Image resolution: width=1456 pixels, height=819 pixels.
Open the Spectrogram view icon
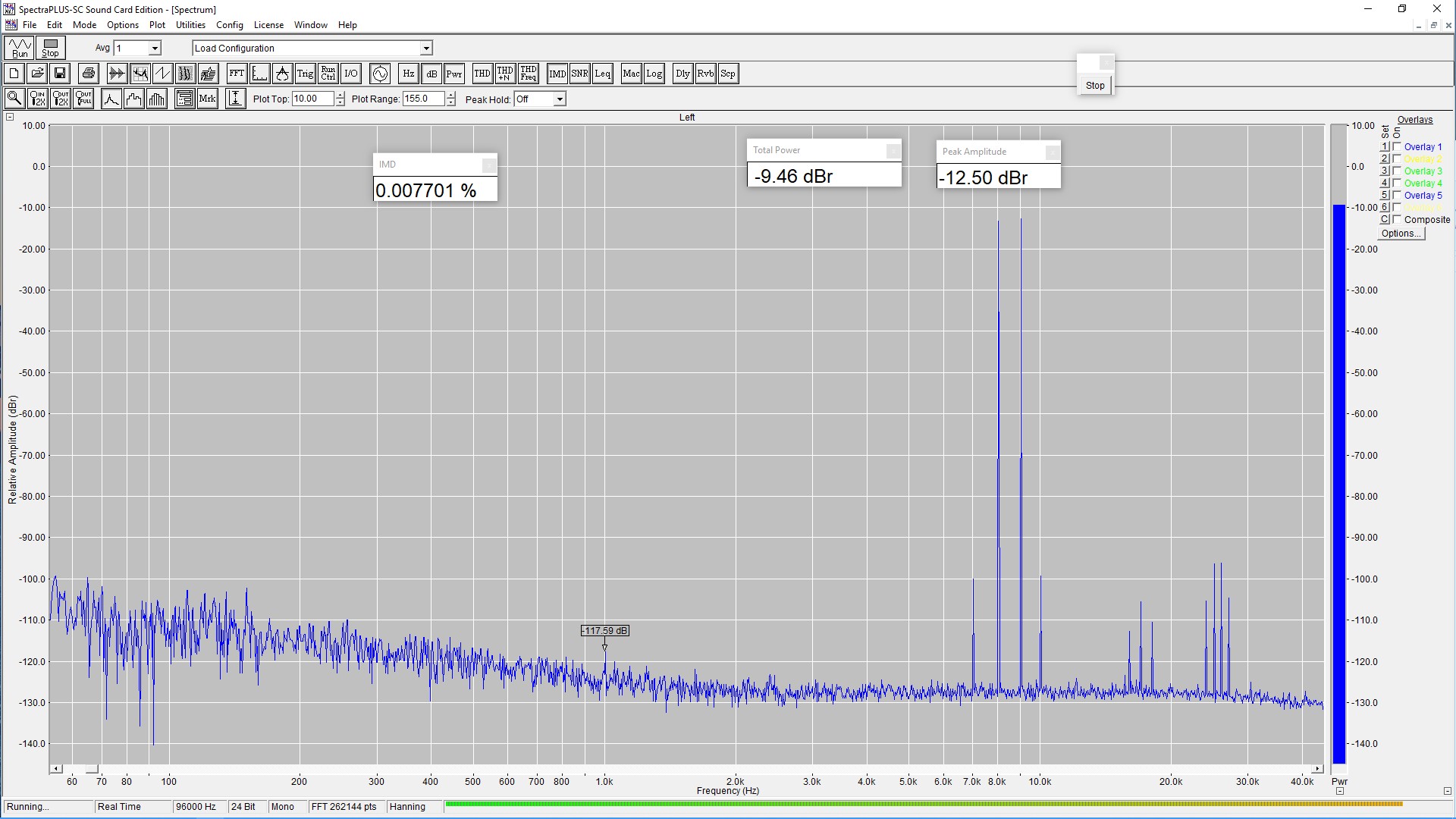click(185, 74)
